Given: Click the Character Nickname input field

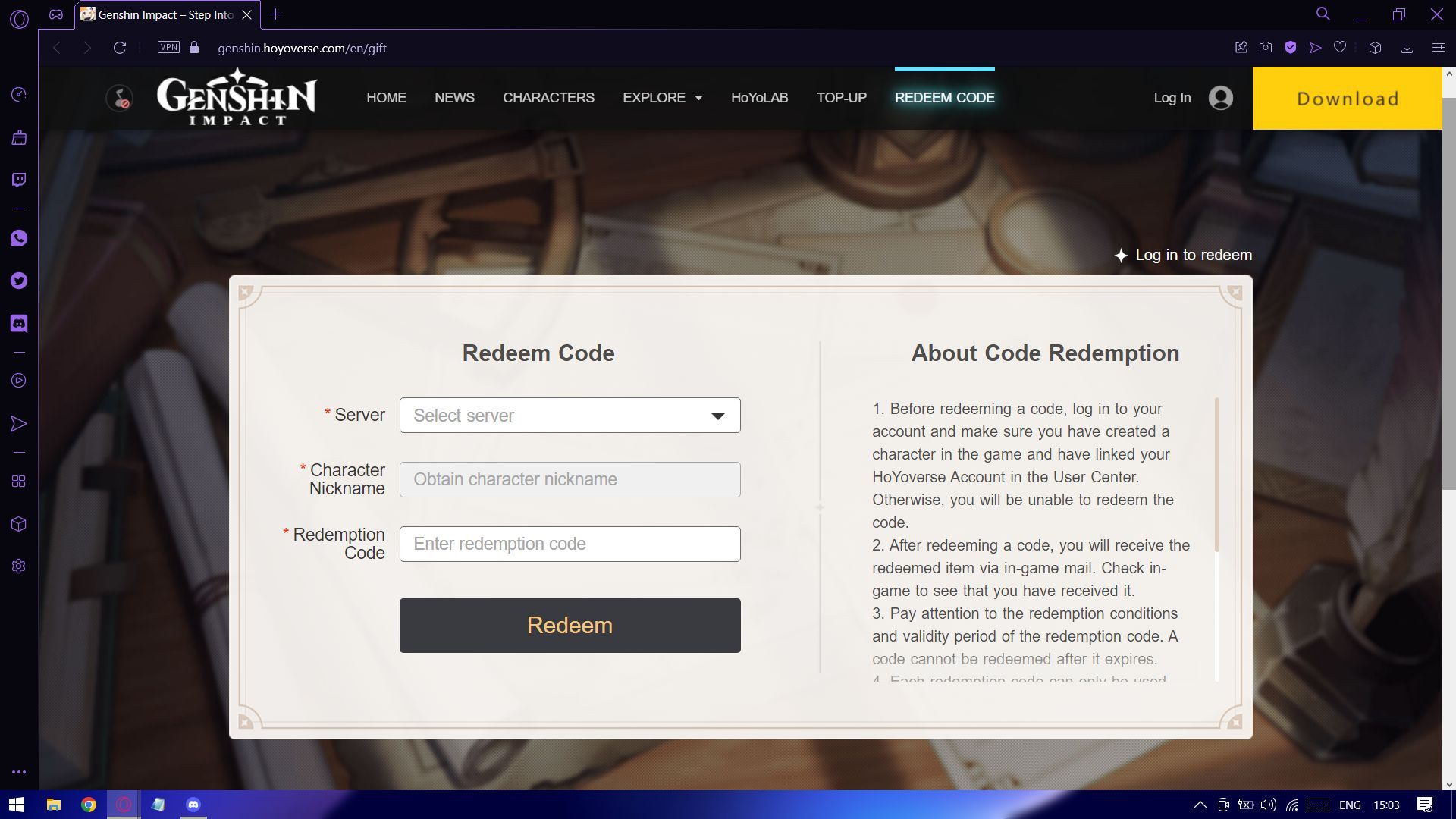Looking at the screenshot, I should click(x=570, y=479).
